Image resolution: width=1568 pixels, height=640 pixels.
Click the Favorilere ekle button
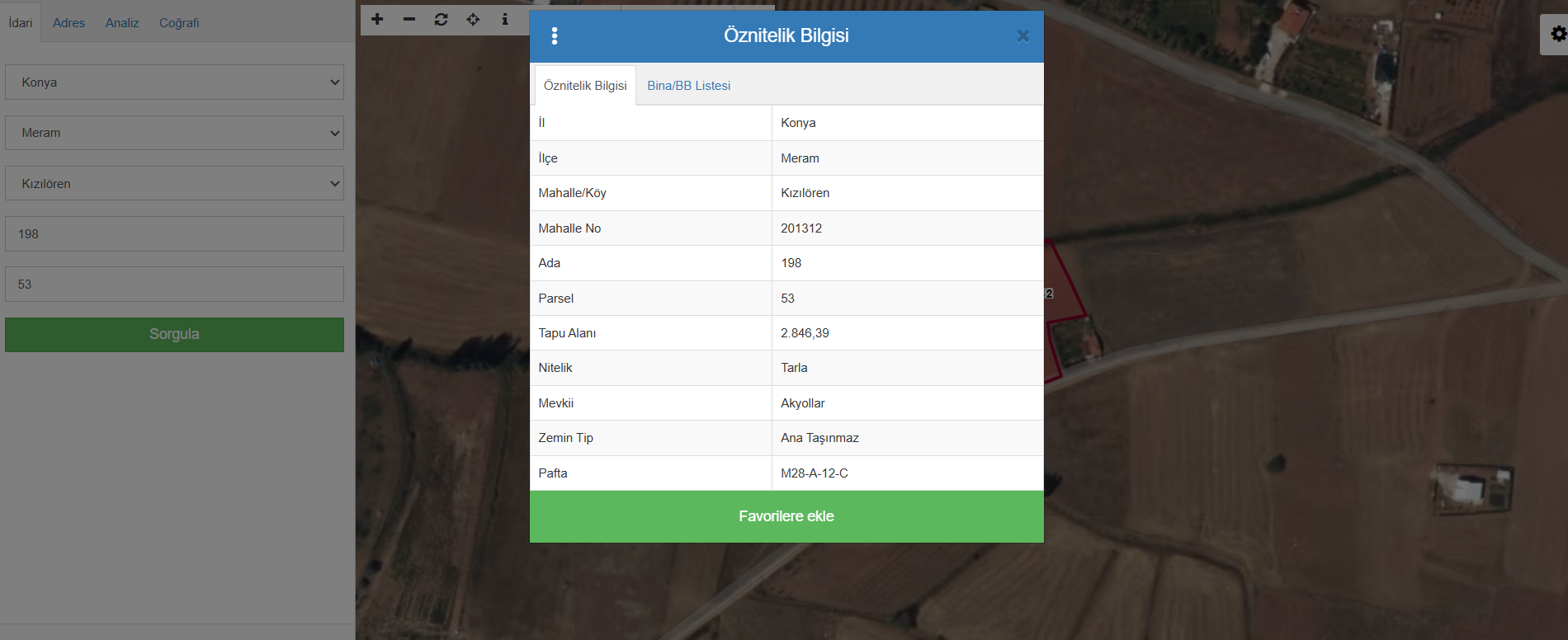click(786, 516)
